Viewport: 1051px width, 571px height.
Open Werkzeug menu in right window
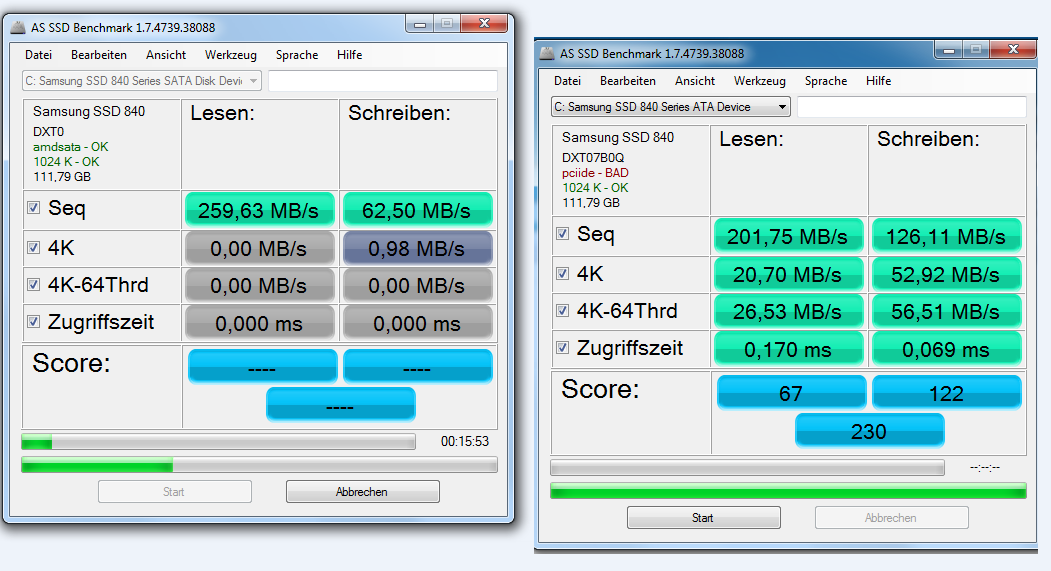point(759,81)
